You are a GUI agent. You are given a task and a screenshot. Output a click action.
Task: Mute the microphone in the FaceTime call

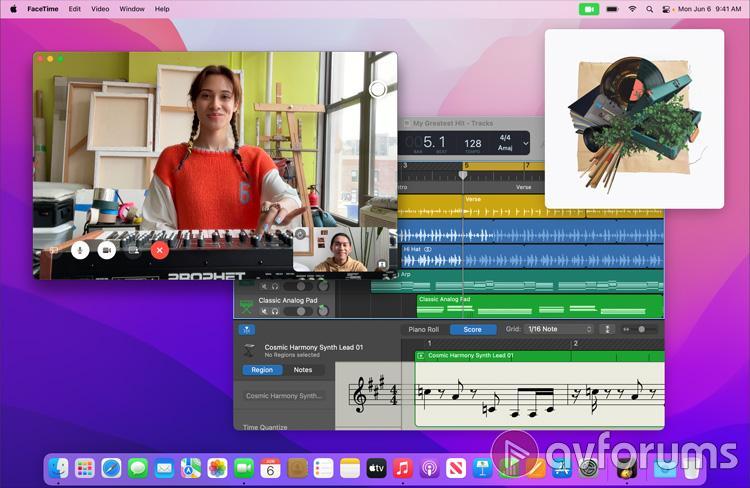80,250
